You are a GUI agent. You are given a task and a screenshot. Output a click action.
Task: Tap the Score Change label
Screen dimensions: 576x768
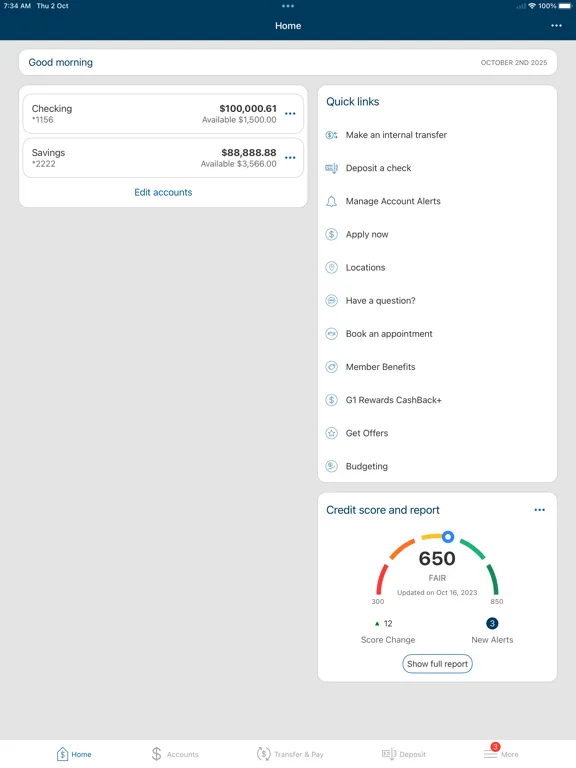[388, 640]
